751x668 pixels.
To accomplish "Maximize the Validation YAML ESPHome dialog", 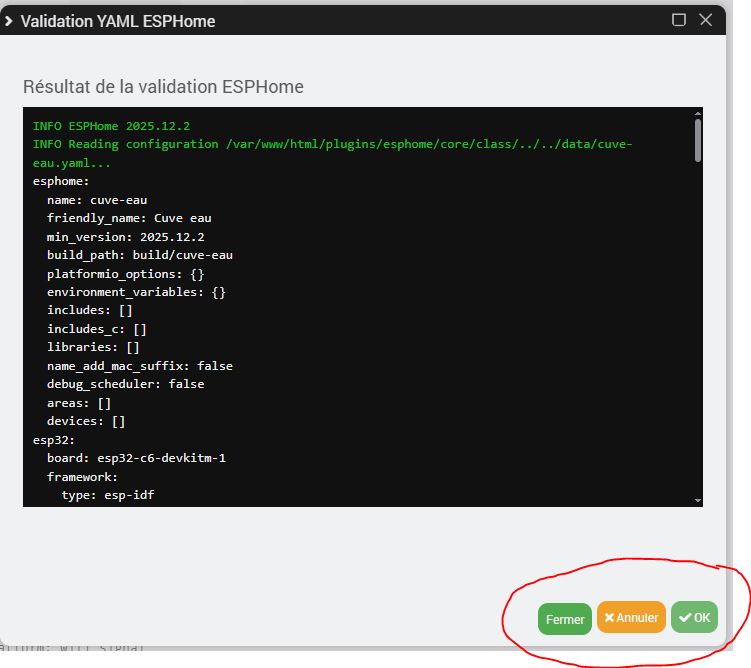I will pos(679,20).
